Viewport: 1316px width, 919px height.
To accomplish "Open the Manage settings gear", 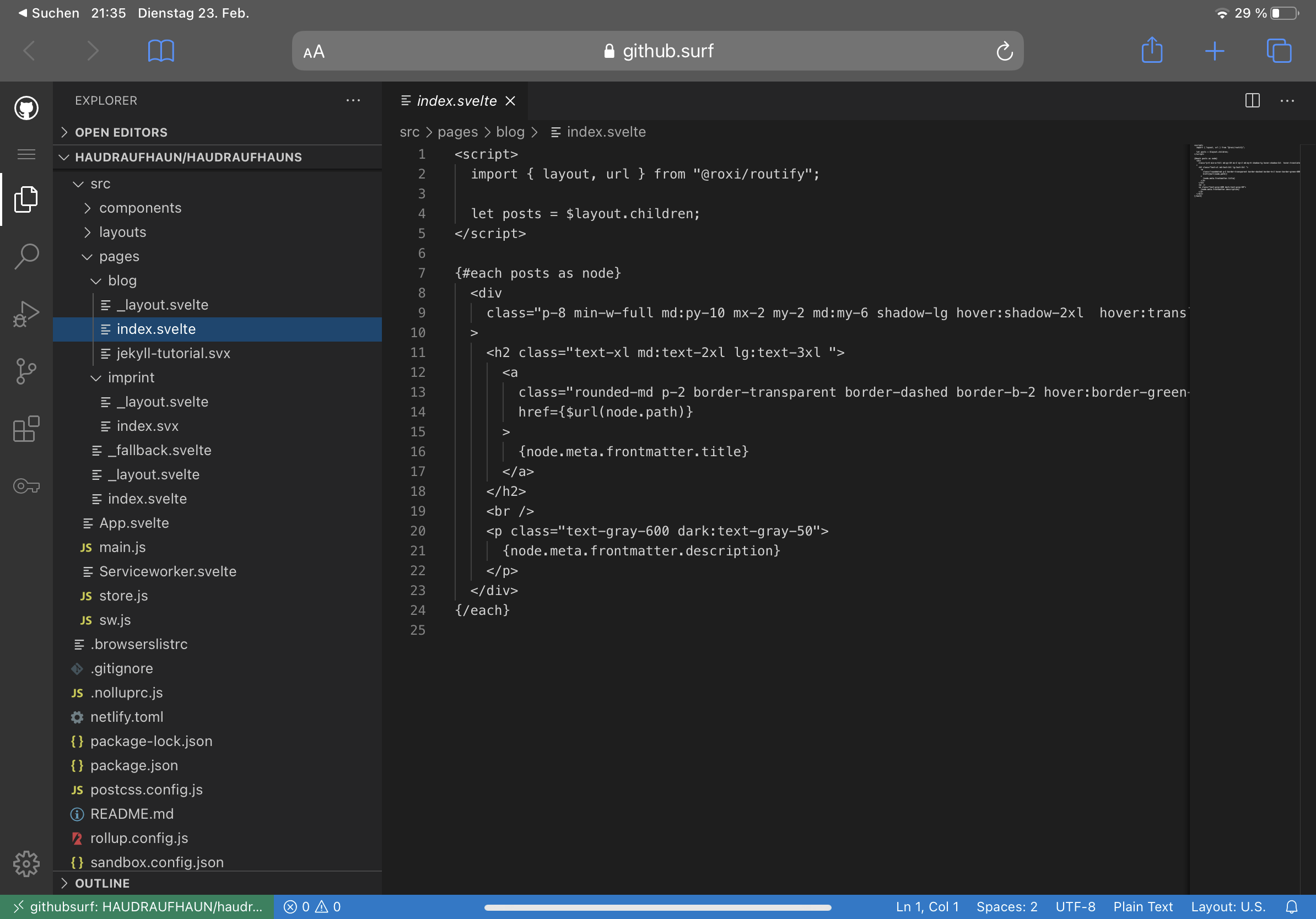I will point(26,863).
